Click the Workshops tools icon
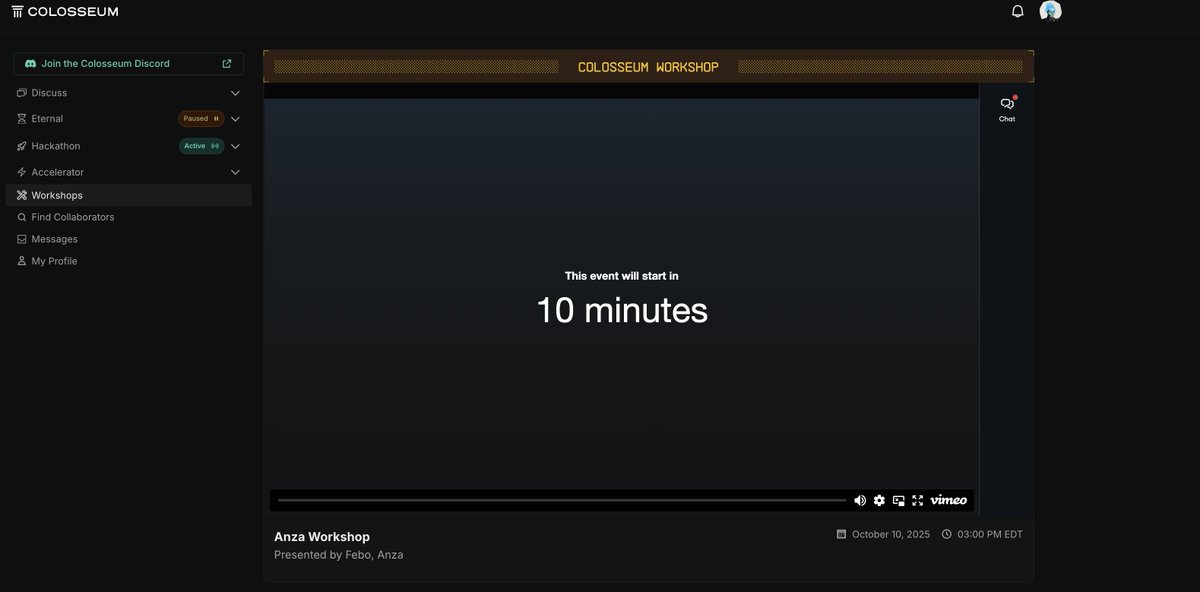The width and height of the screenshot is (1200, 592). pos(22,195)
